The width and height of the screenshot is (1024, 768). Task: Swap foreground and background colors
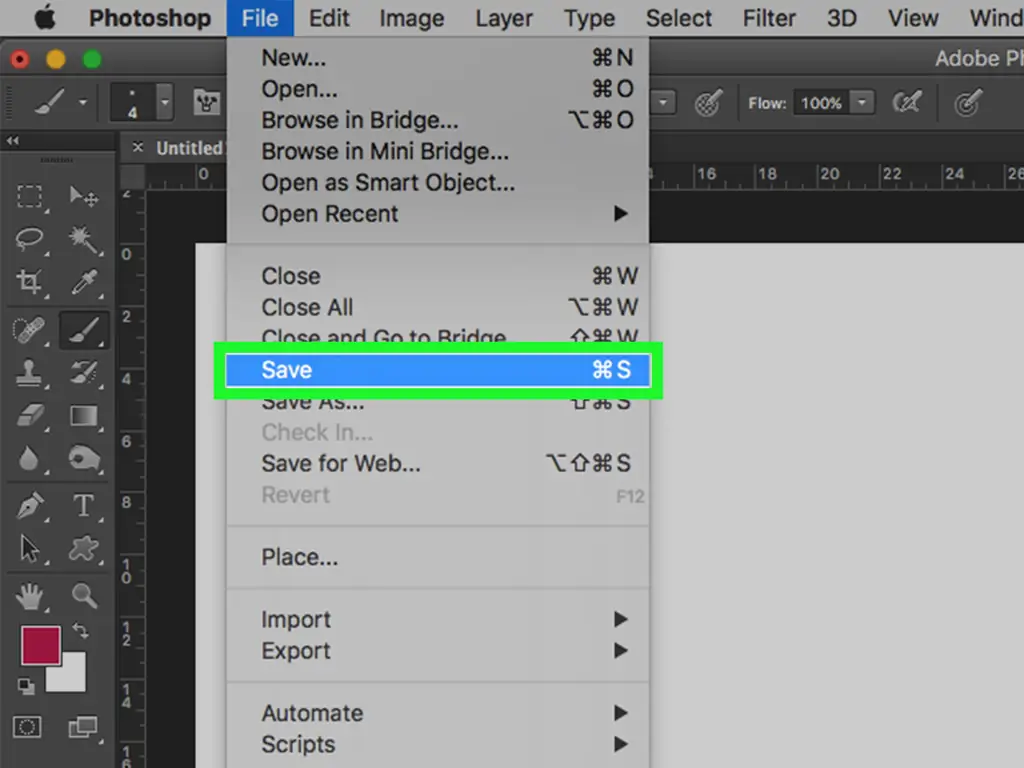(80, 632)
